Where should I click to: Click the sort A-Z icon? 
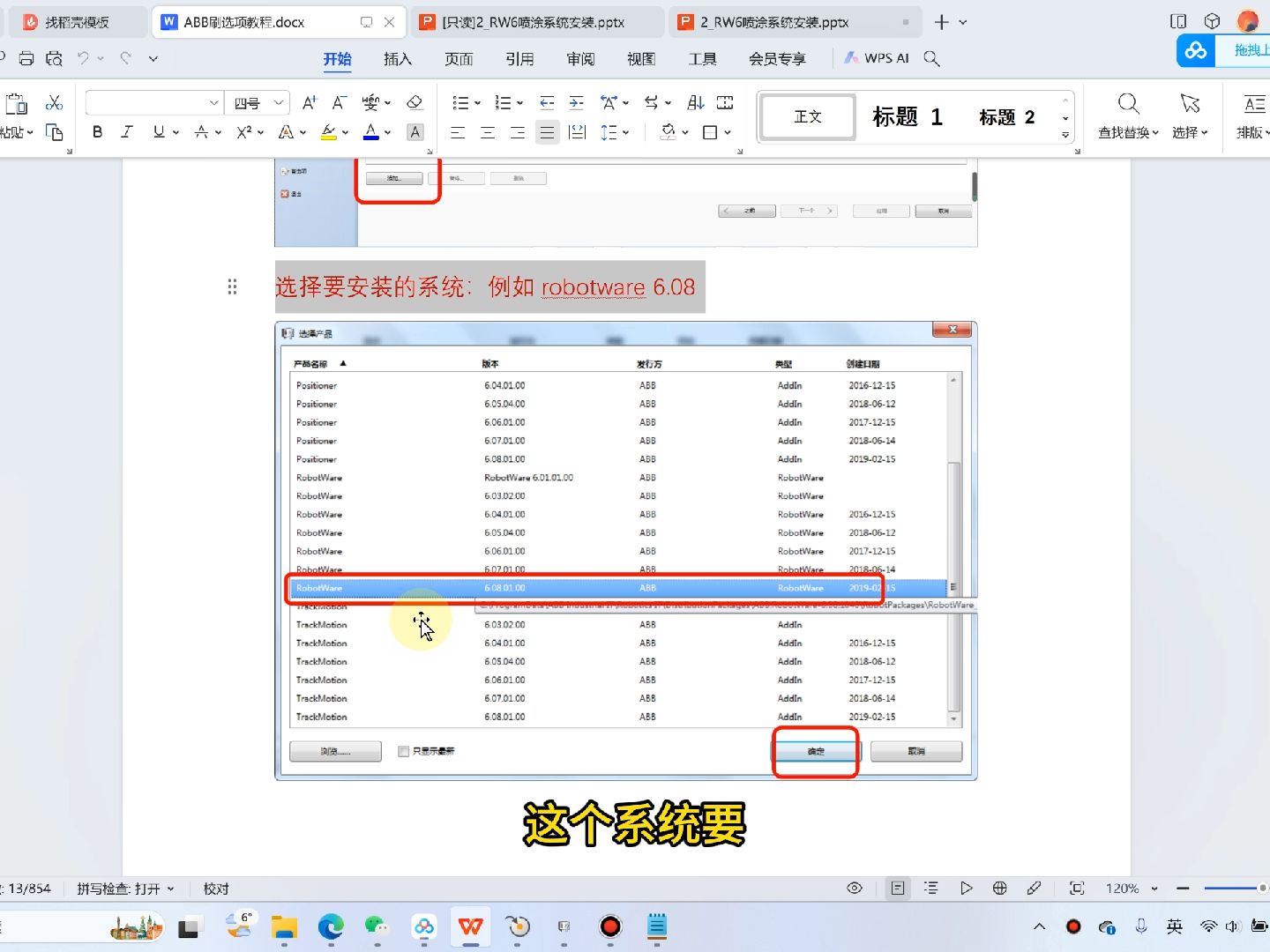(695, 103)
